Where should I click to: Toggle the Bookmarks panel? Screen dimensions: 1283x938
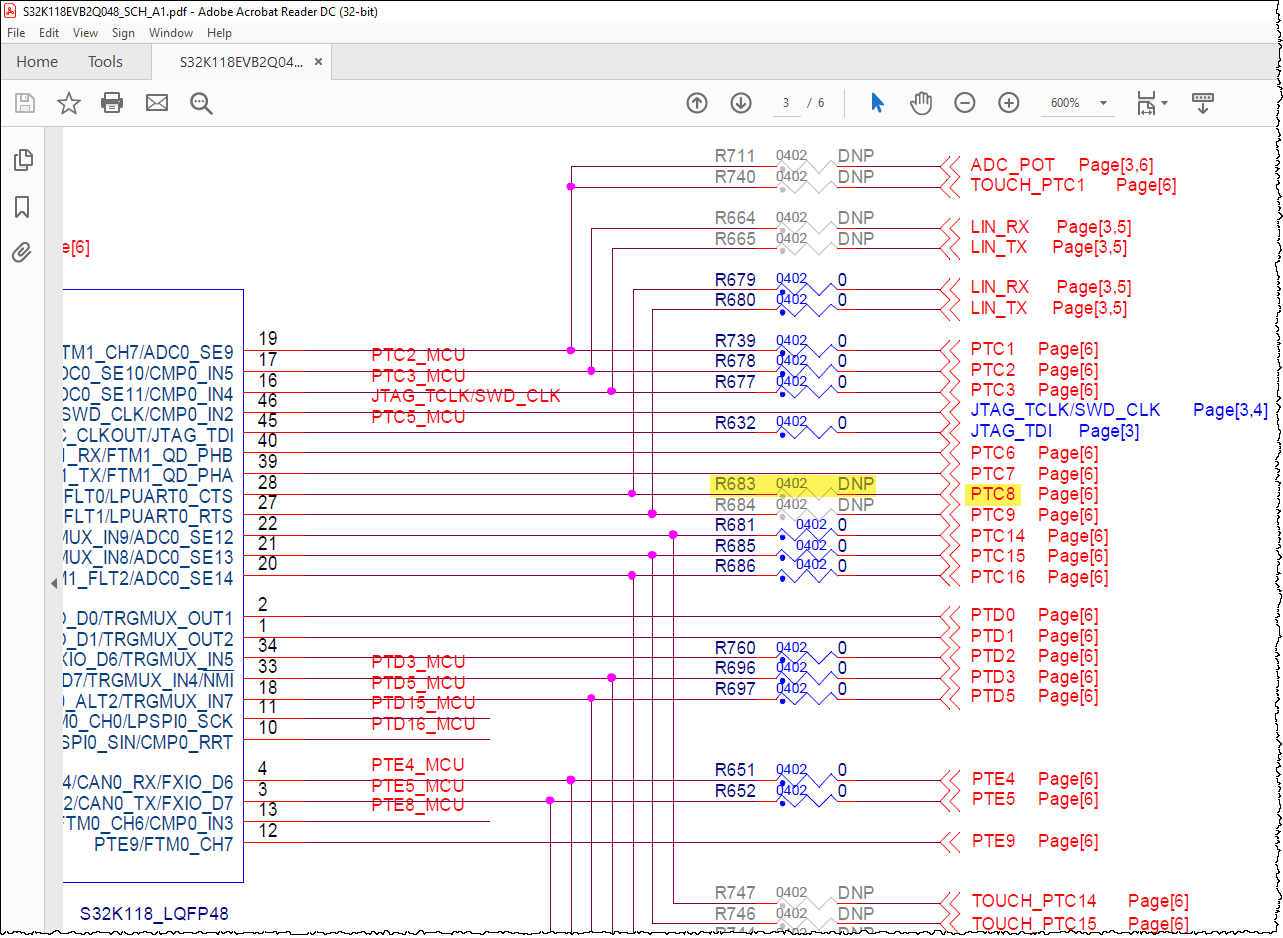click(22, 207)
